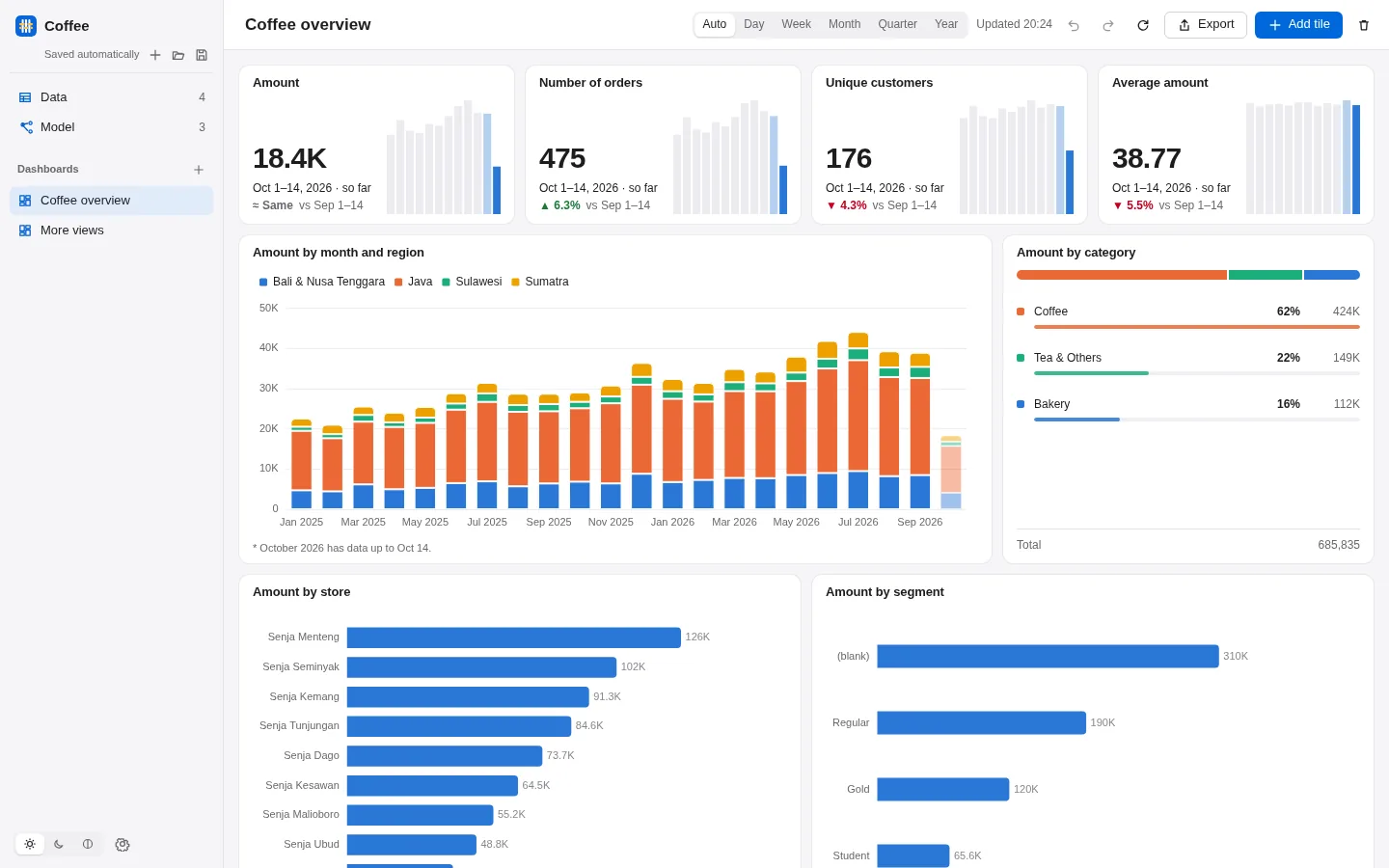Select the Coffee category row
Viewport: 1389px width, 868px height.
1188,315
